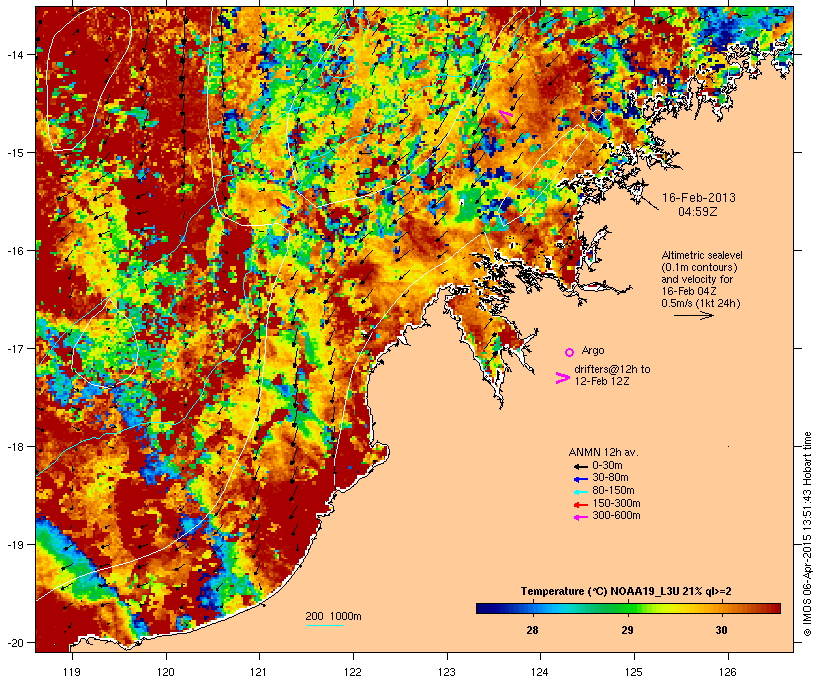
Task: Click the '0.5m/s (1kt 24h)' label
Action: 701,303
